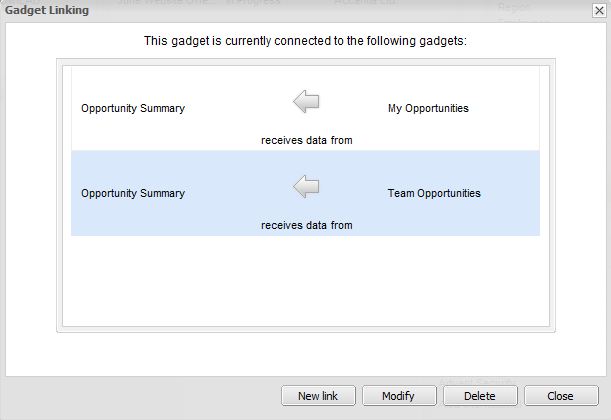This screenshot has width=611, height=420.
Task: Create a new gadget link
Action: click(318, 396)
